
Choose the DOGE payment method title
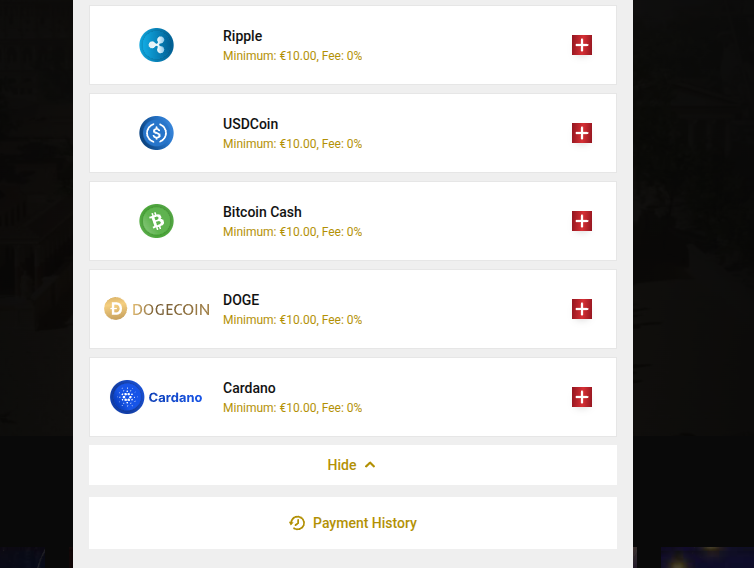pos(241,300)
